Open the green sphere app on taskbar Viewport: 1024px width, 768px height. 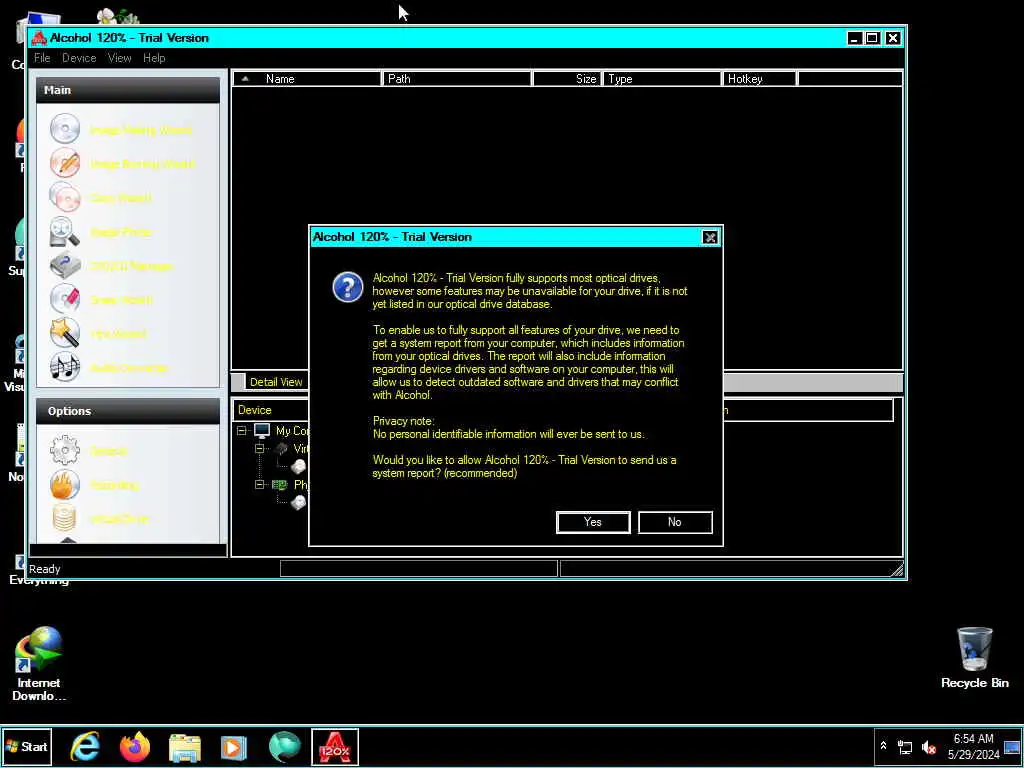[285, 747]
